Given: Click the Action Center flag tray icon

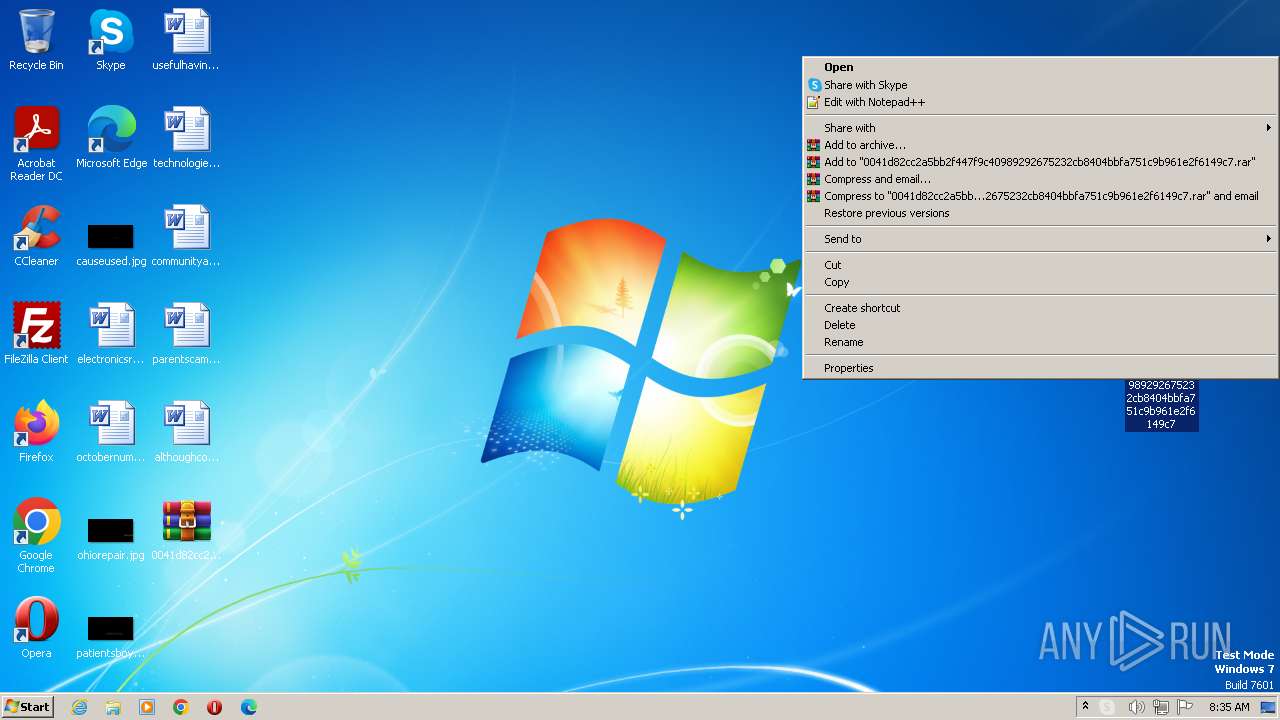Looking at the screenshot, I should [x=1185, y=707].
